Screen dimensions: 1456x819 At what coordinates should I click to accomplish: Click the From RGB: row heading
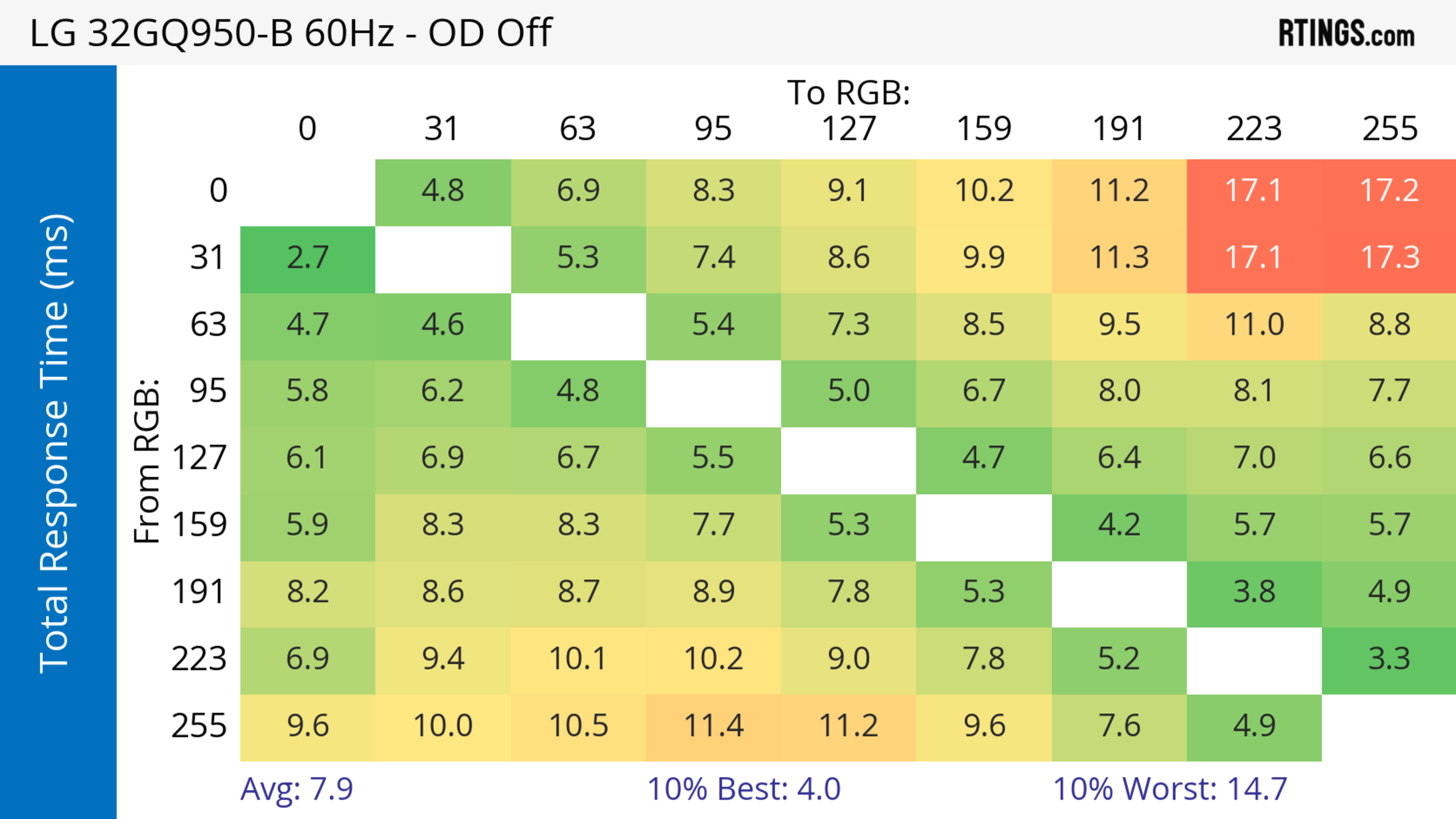[147, 460]
